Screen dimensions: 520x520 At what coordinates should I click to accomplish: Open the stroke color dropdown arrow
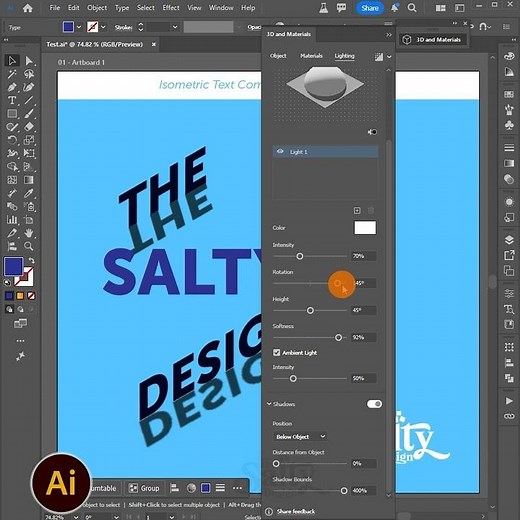click(x=103, y=27)
